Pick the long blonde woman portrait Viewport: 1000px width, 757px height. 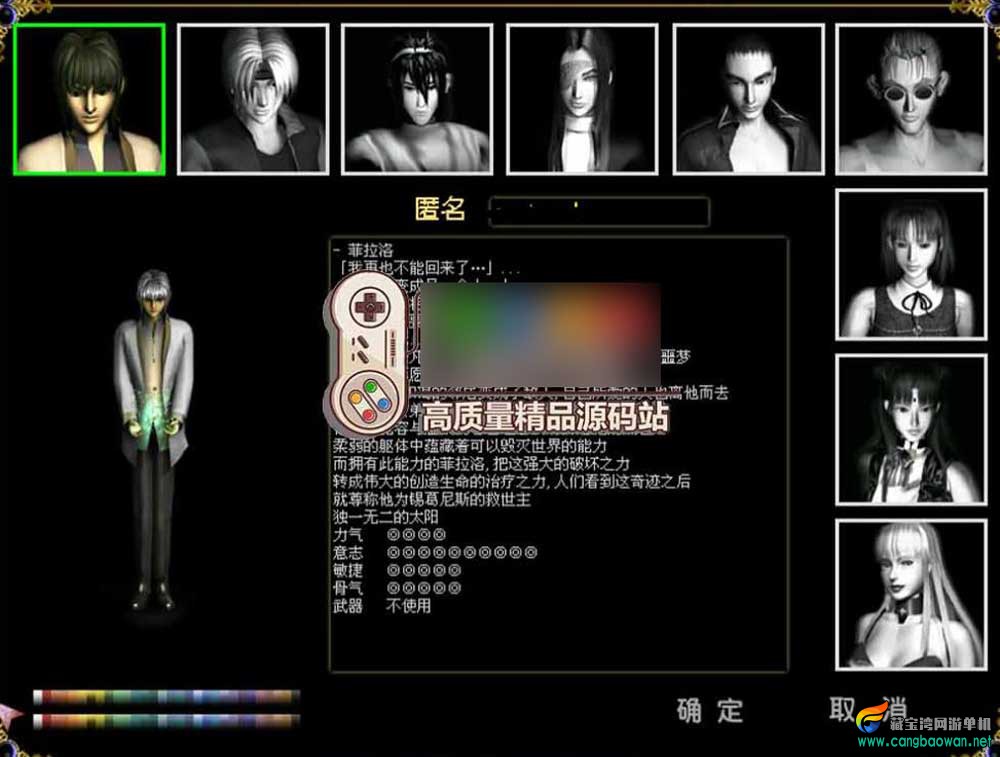coord(911,595)
